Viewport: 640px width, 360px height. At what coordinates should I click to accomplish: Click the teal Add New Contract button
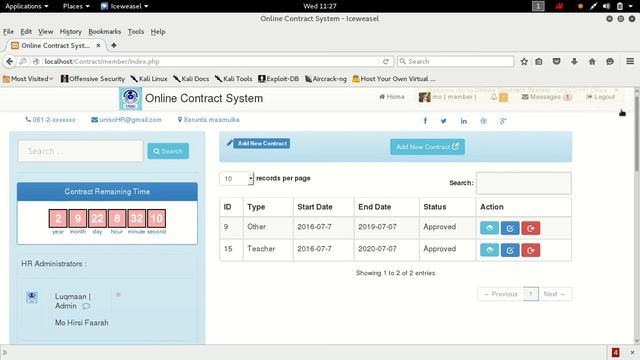point(427,147)
